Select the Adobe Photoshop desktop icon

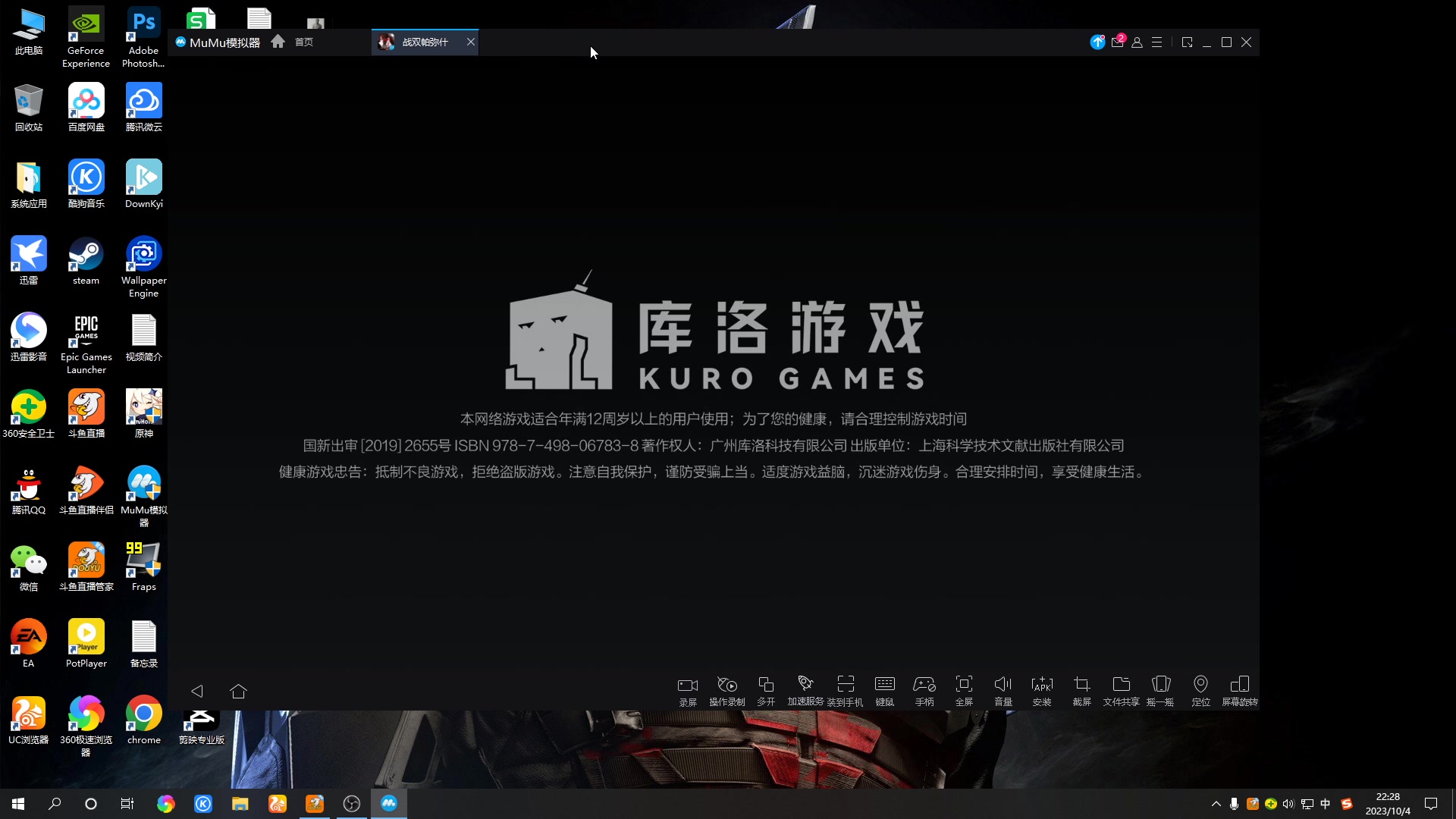tap(143, 38)
